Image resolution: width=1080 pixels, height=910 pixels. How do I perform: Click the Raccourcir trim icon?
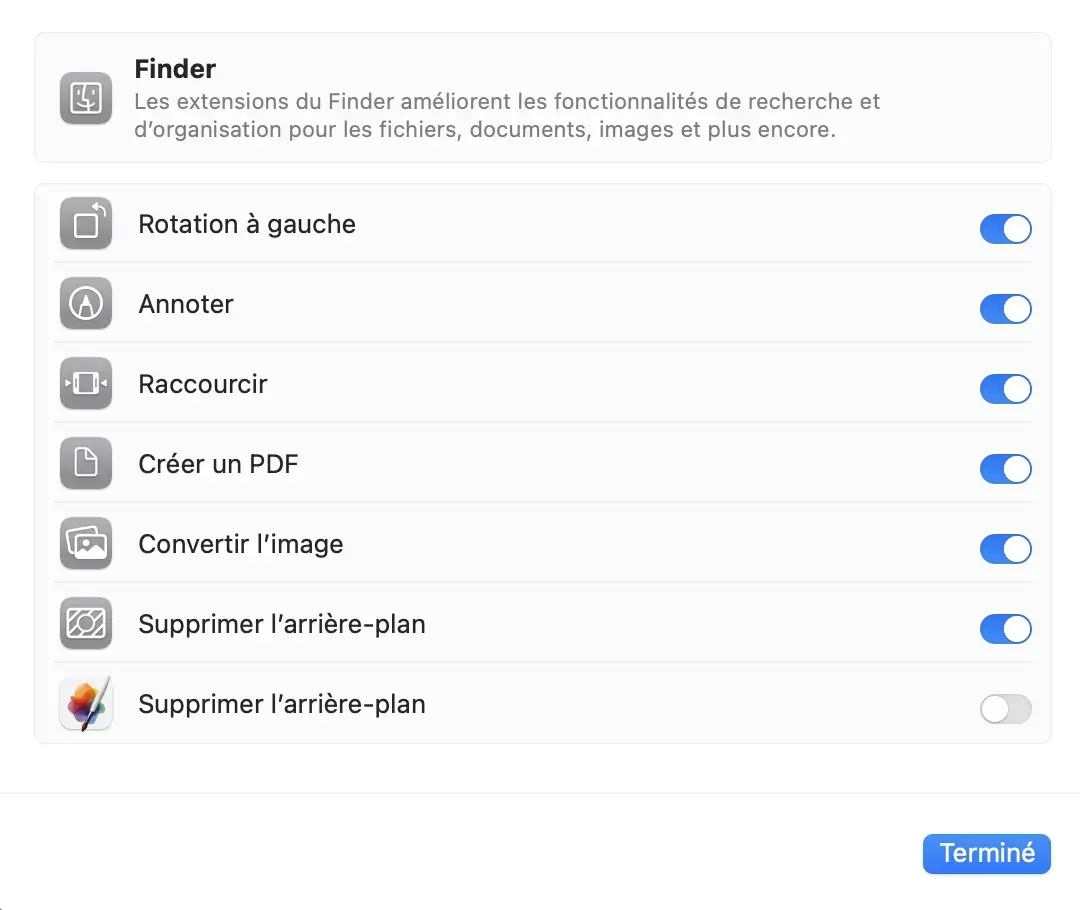click(x=86, y=384)
